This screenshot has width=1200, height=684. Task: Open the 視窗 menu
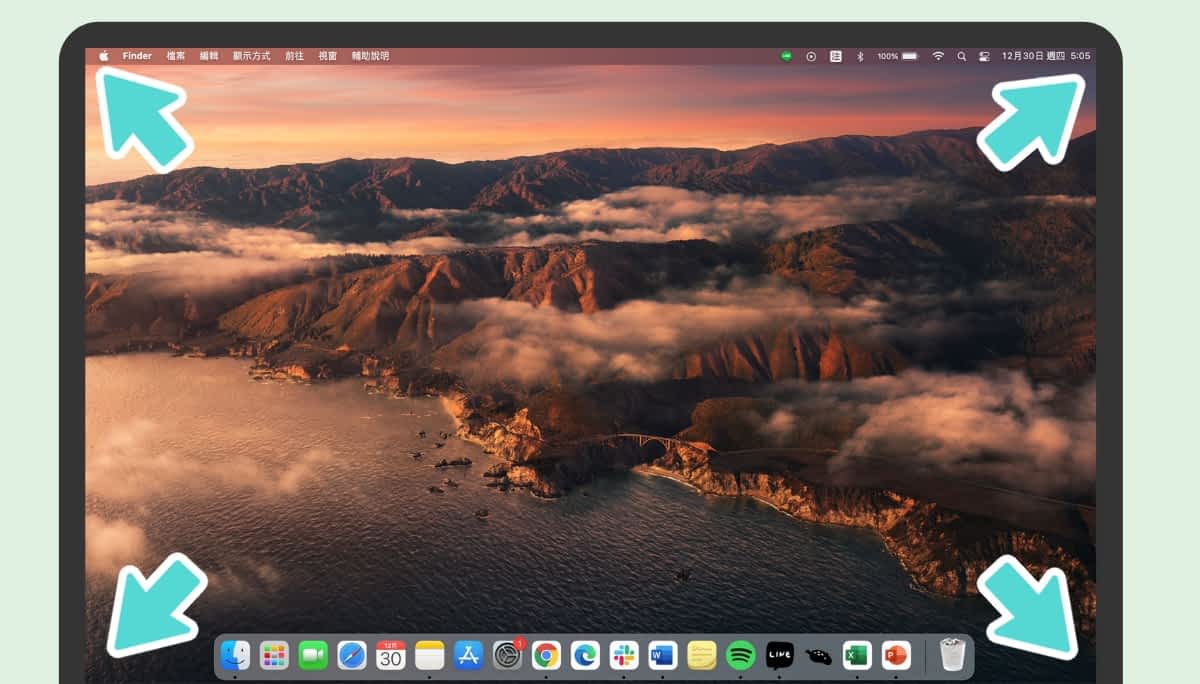[x=328, y=56]
